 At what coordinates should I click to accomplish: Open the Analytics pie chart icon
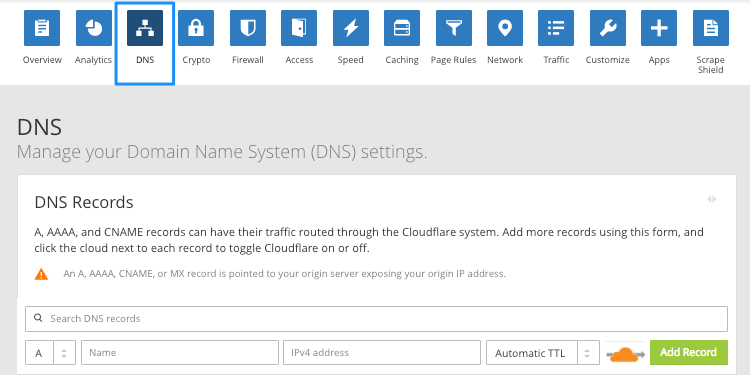point(94,28)
